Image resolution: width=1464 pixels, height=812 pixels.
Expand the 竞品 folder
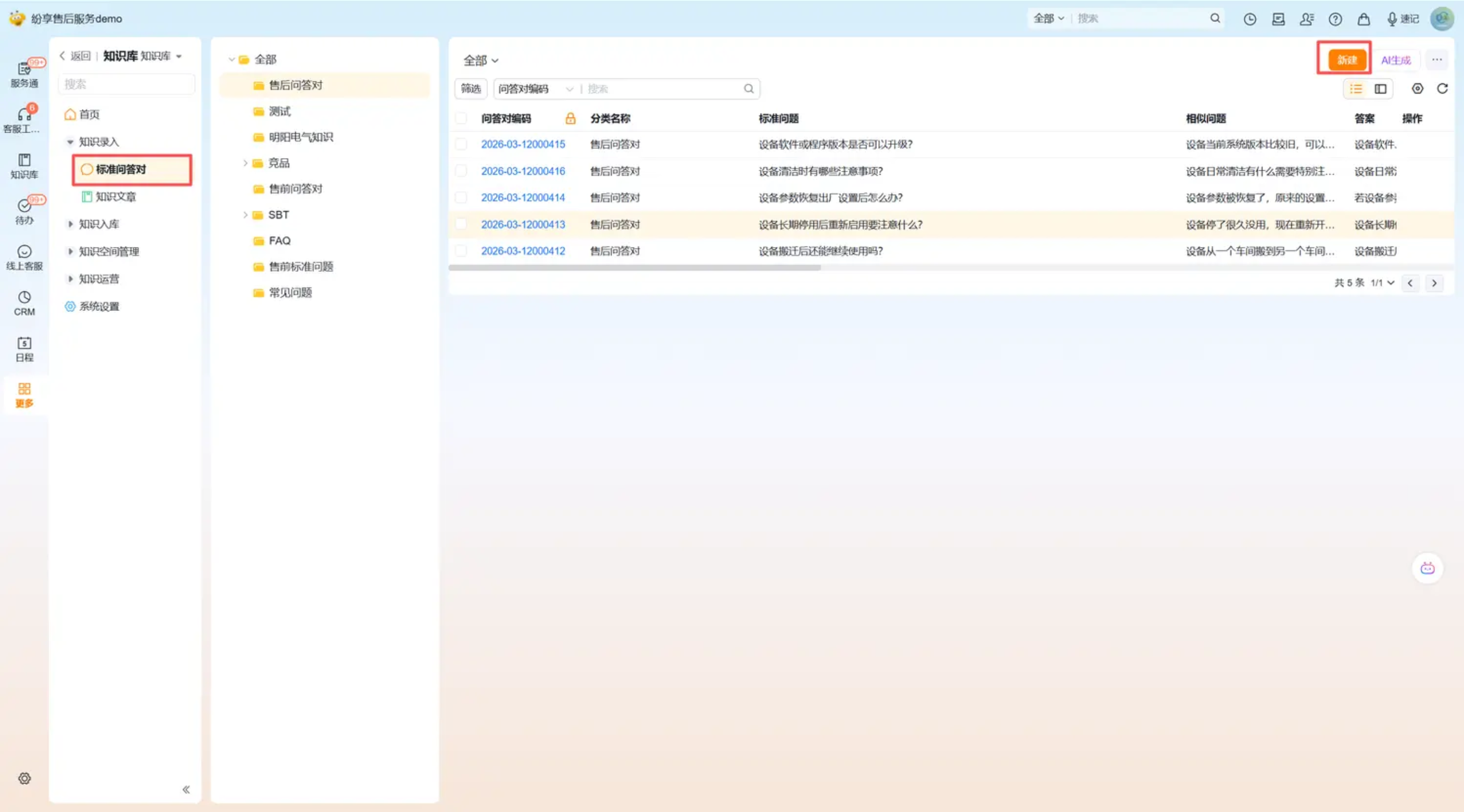245,163
